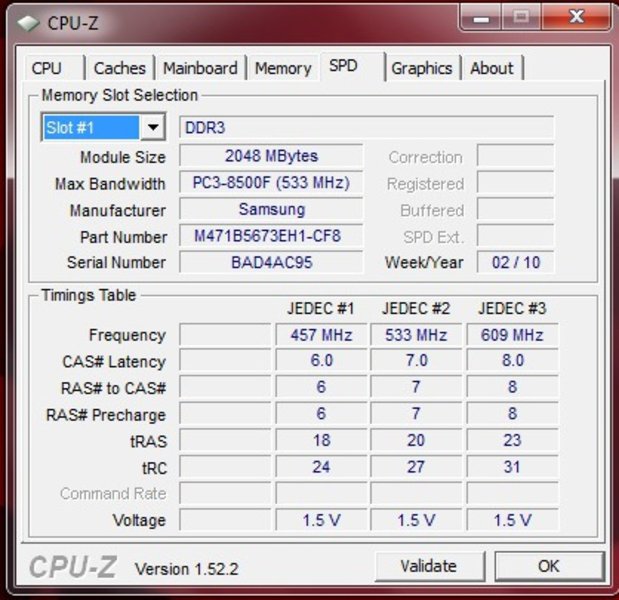Click the 6.0 CAS# latency cell
This screenshot has width=619, height=600.
point(321,361)
